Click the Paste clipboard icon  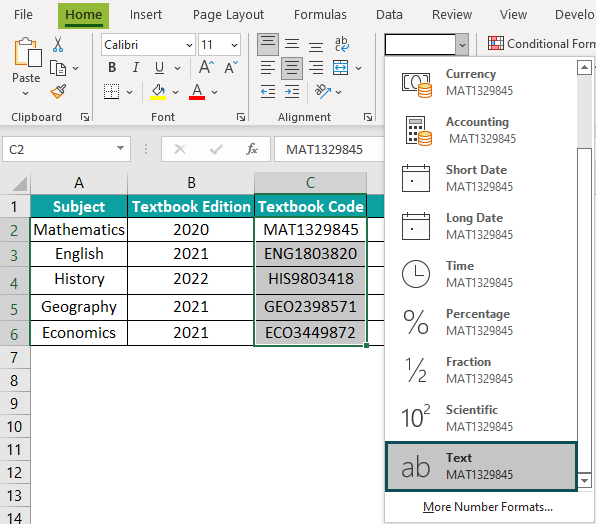coord(27,53)
